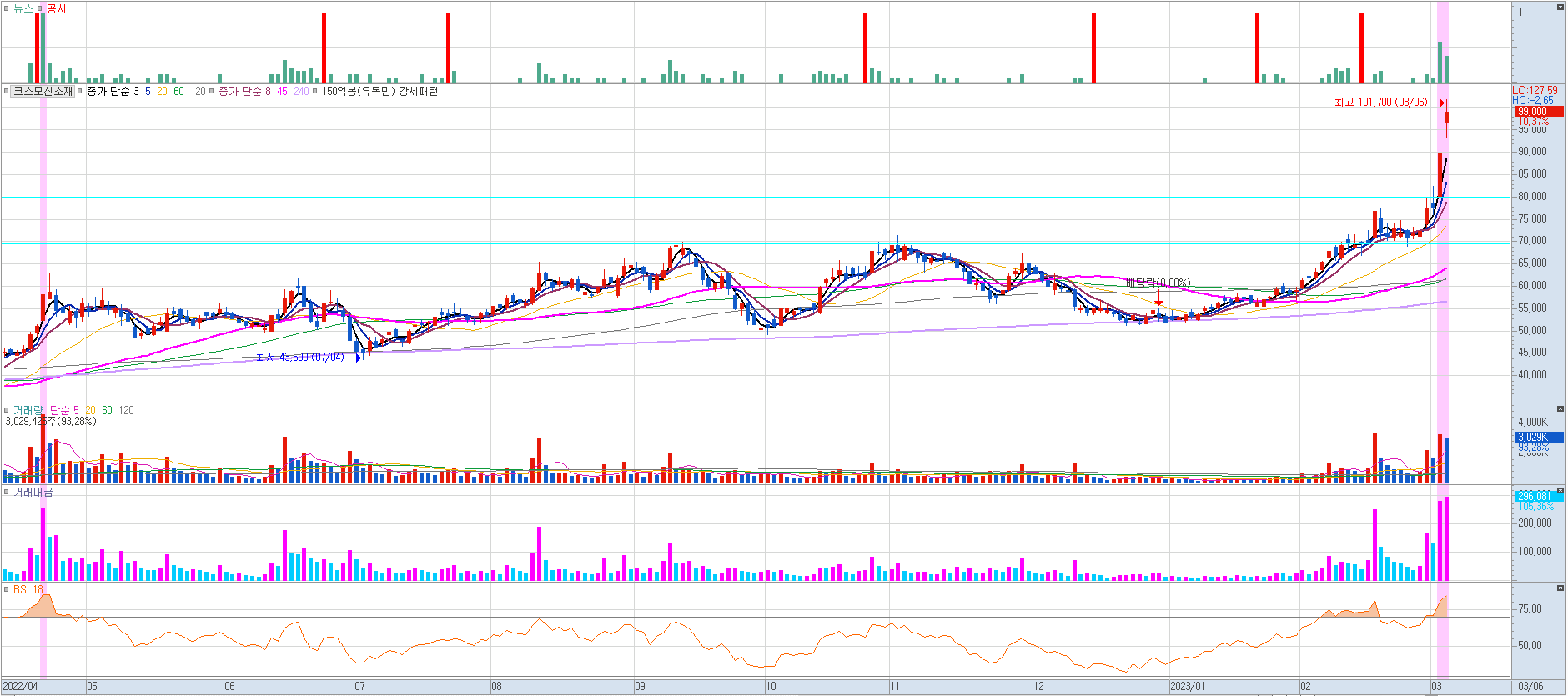Select the 거래대금 indicator label
Image resolution: width=1568 pixels, height=696 pixels.
pos(33,492)
